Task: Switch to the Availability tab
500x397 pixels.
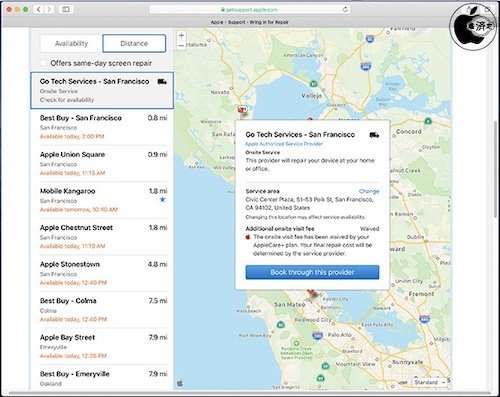Action: pos(71,43)
